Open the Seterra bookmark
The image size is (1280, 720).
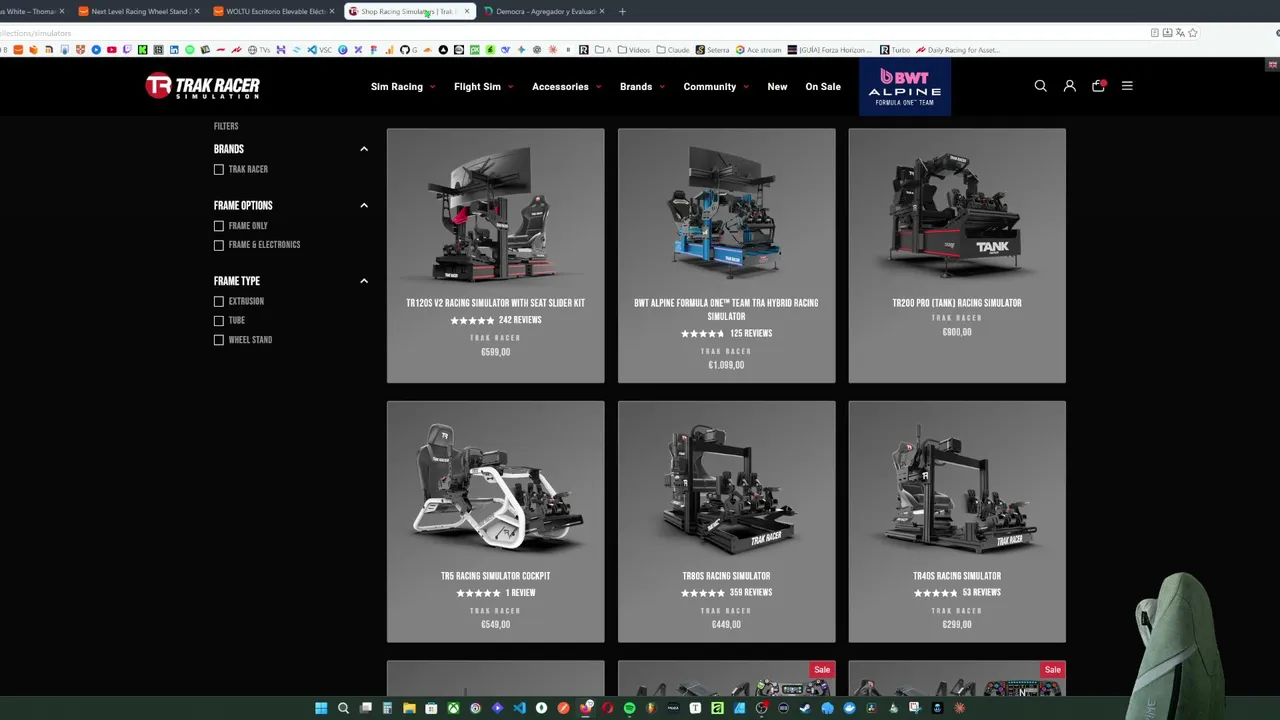pos(713,50)
